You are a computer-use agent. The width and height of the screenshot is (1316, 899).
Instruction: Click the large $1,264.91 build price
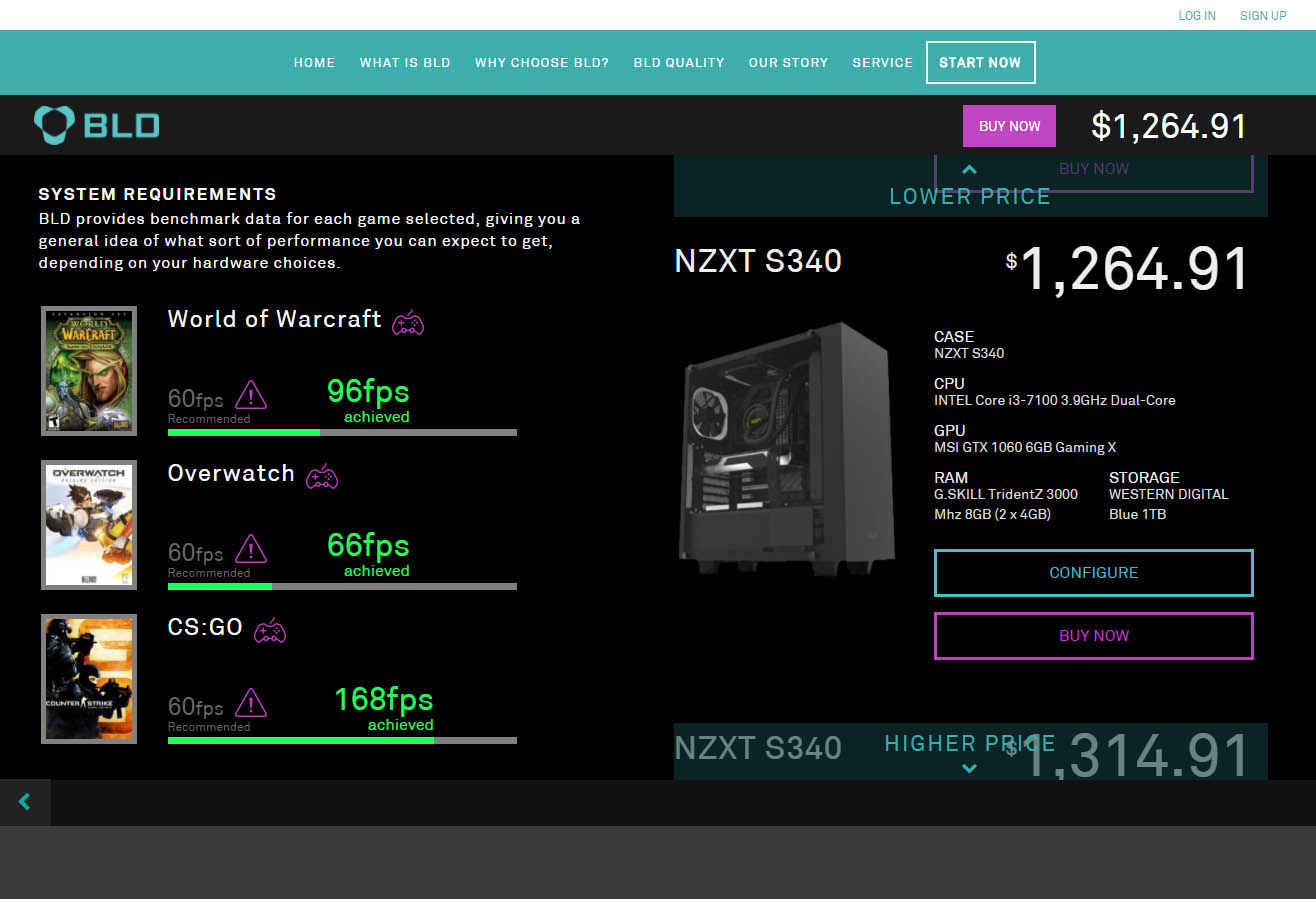tap(1128, 269)
